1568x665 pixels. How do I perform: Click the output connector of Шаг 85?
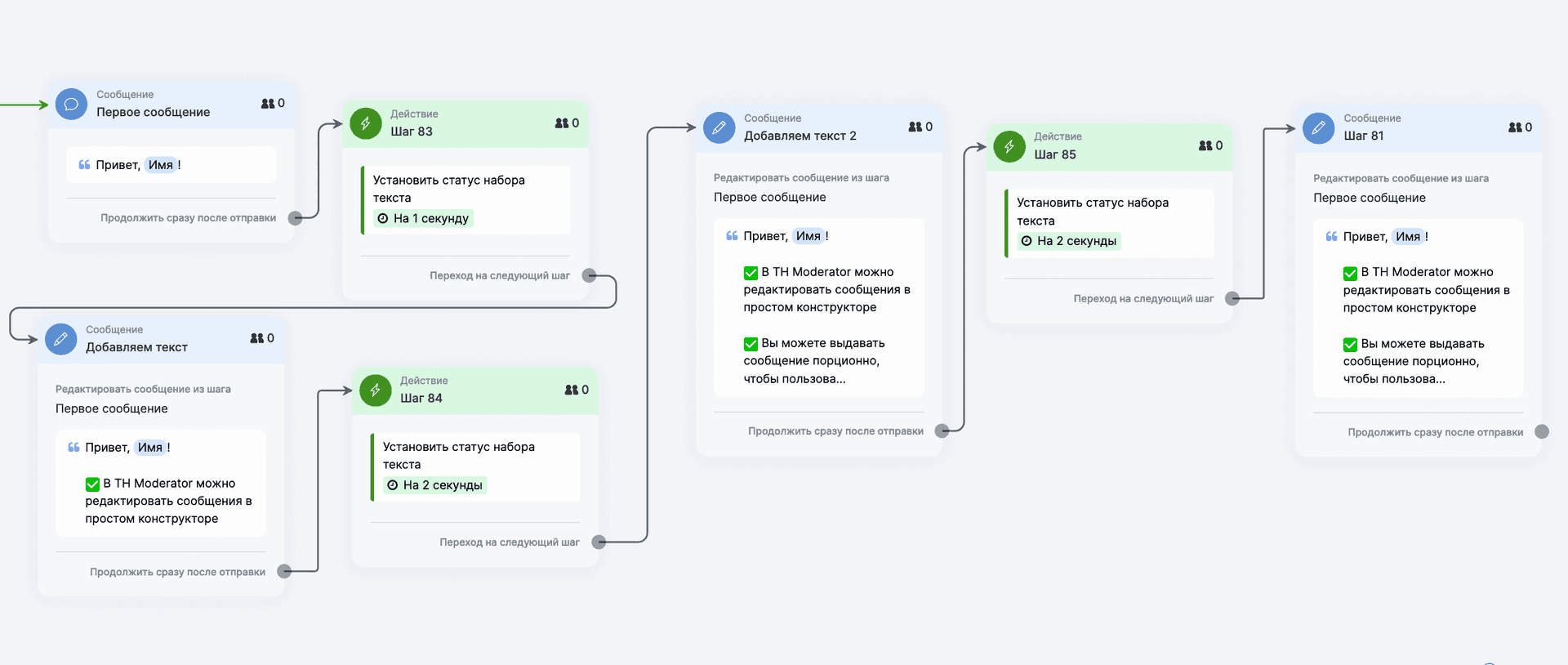[1232, 299]
